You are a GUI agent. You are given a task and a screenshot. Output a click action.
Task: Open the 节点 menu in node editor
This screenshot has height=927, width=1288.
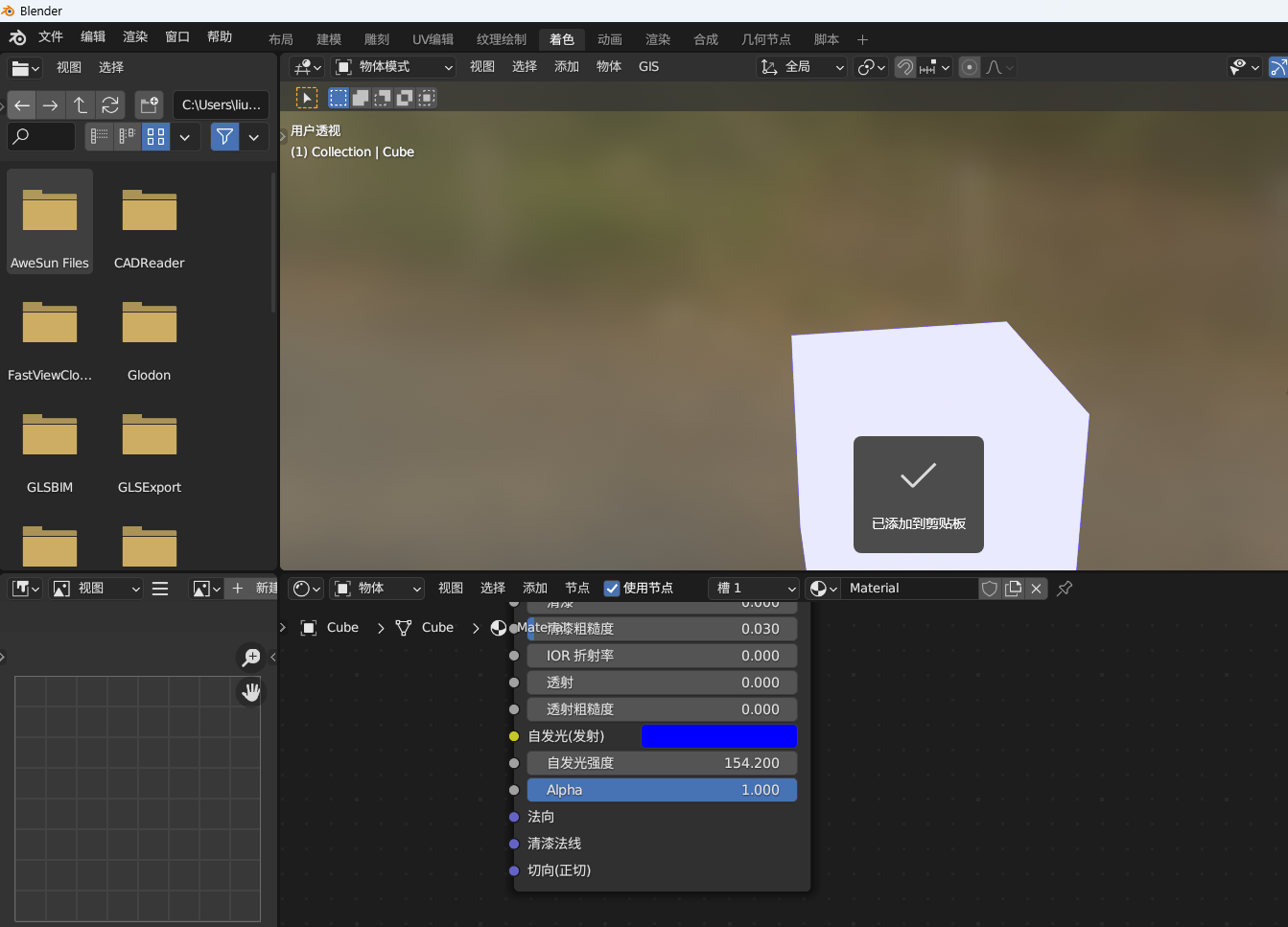point(577,589)
